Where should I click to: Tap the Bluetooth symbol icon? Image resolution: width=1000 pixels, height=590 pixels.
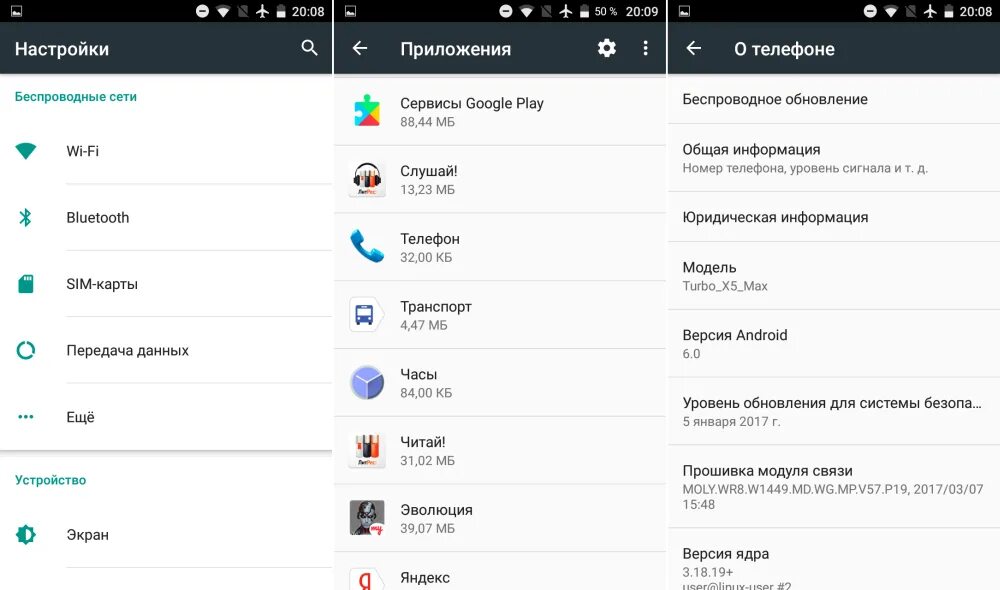(26, 218)
